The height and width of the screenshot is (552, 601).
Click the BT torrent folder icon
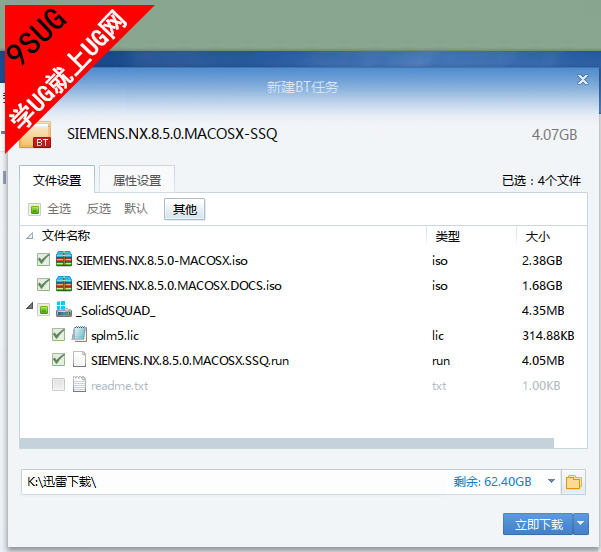(x=35, y=135)
